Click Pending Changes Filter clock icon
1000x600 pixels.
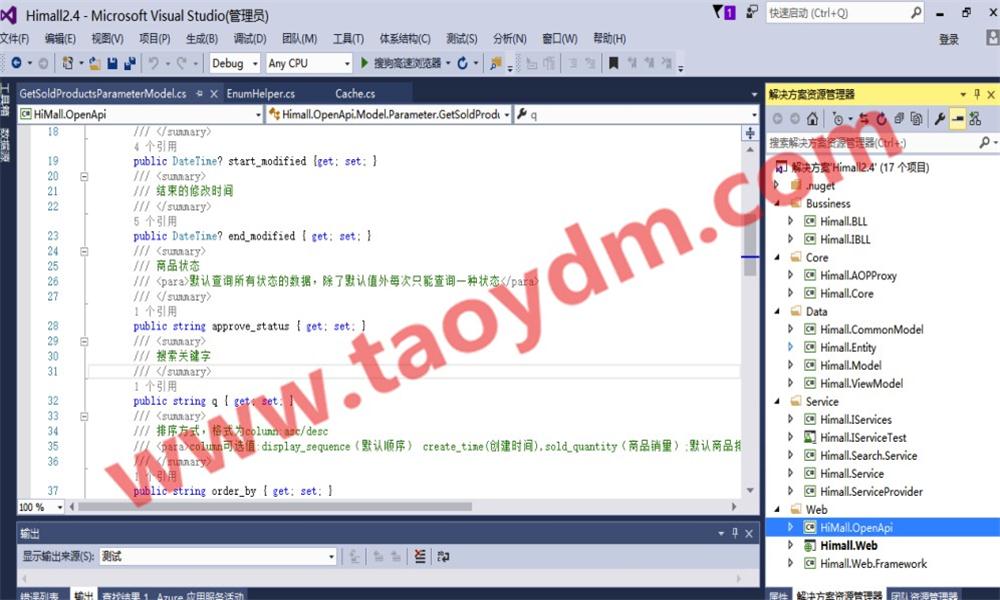[x=838, y=119]
